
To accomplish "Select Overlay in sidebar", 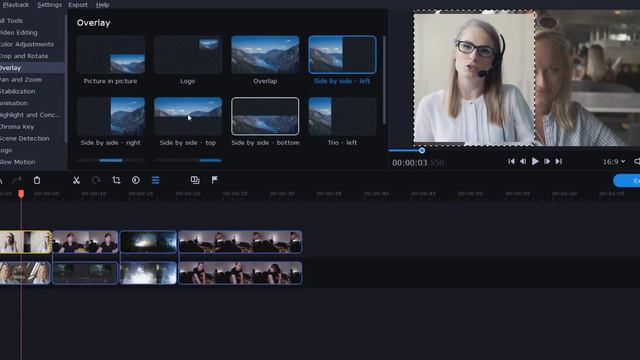I will pos(33,68).
